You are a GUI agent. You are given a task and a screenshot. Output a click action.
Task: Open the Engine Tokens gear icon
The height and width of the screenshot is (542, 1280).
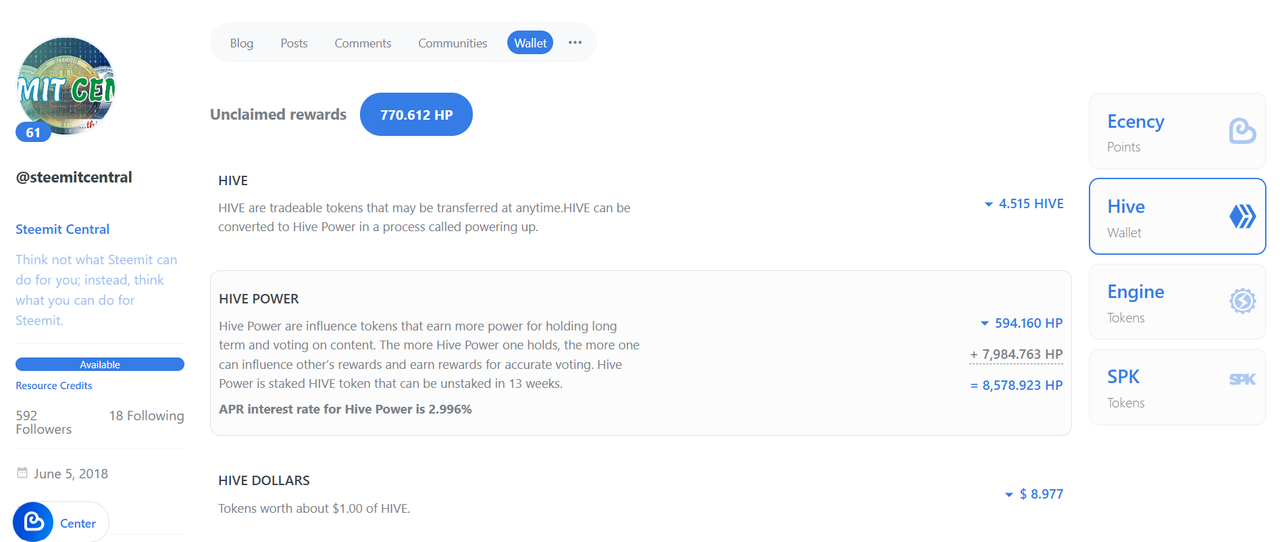pyautogui.click(x=1242, y=301)
